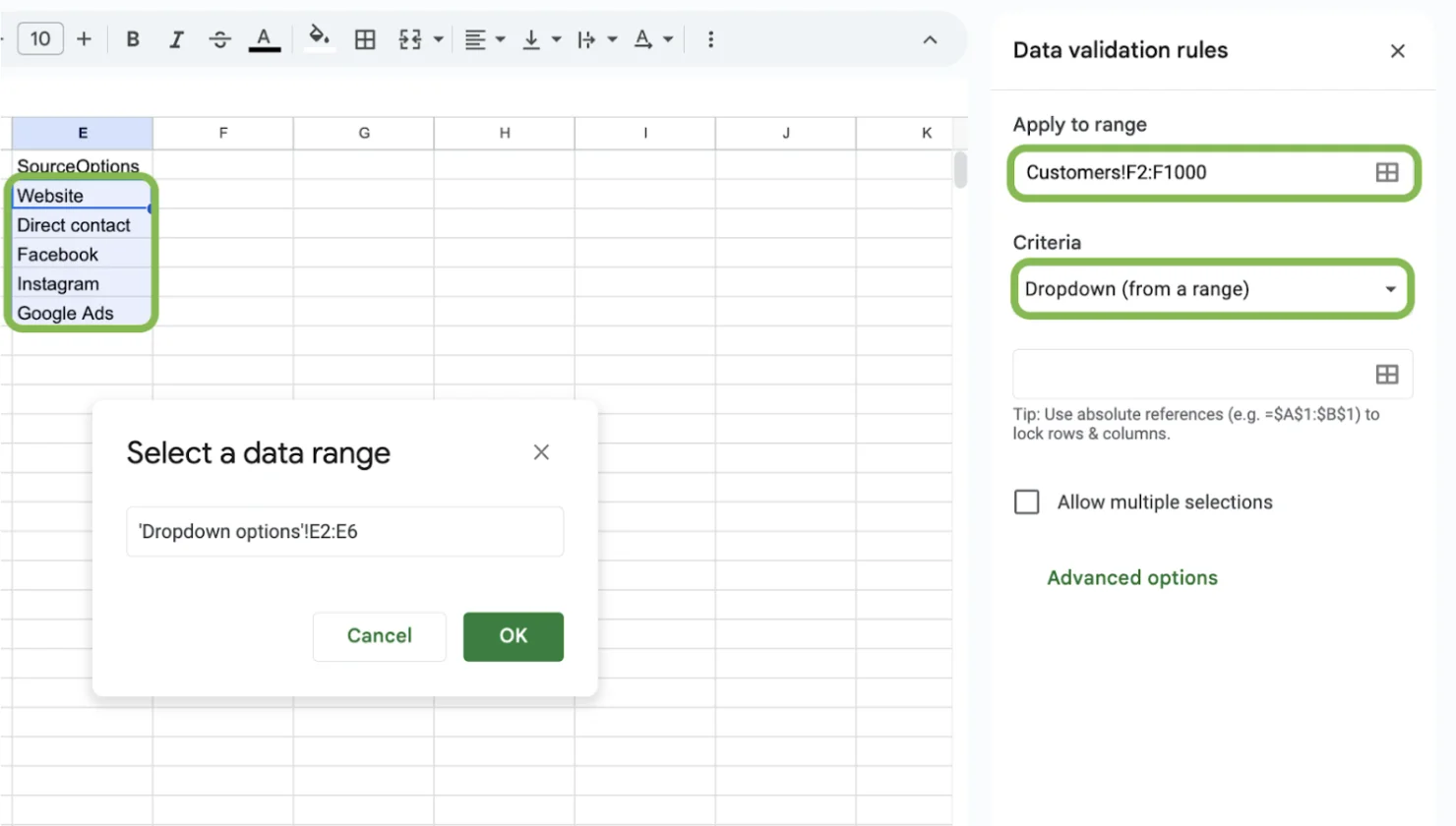Viewport: 1456px width, 826px height.
Task: Expand the vertical align dropdown
Action: click(x=556, y=39)
